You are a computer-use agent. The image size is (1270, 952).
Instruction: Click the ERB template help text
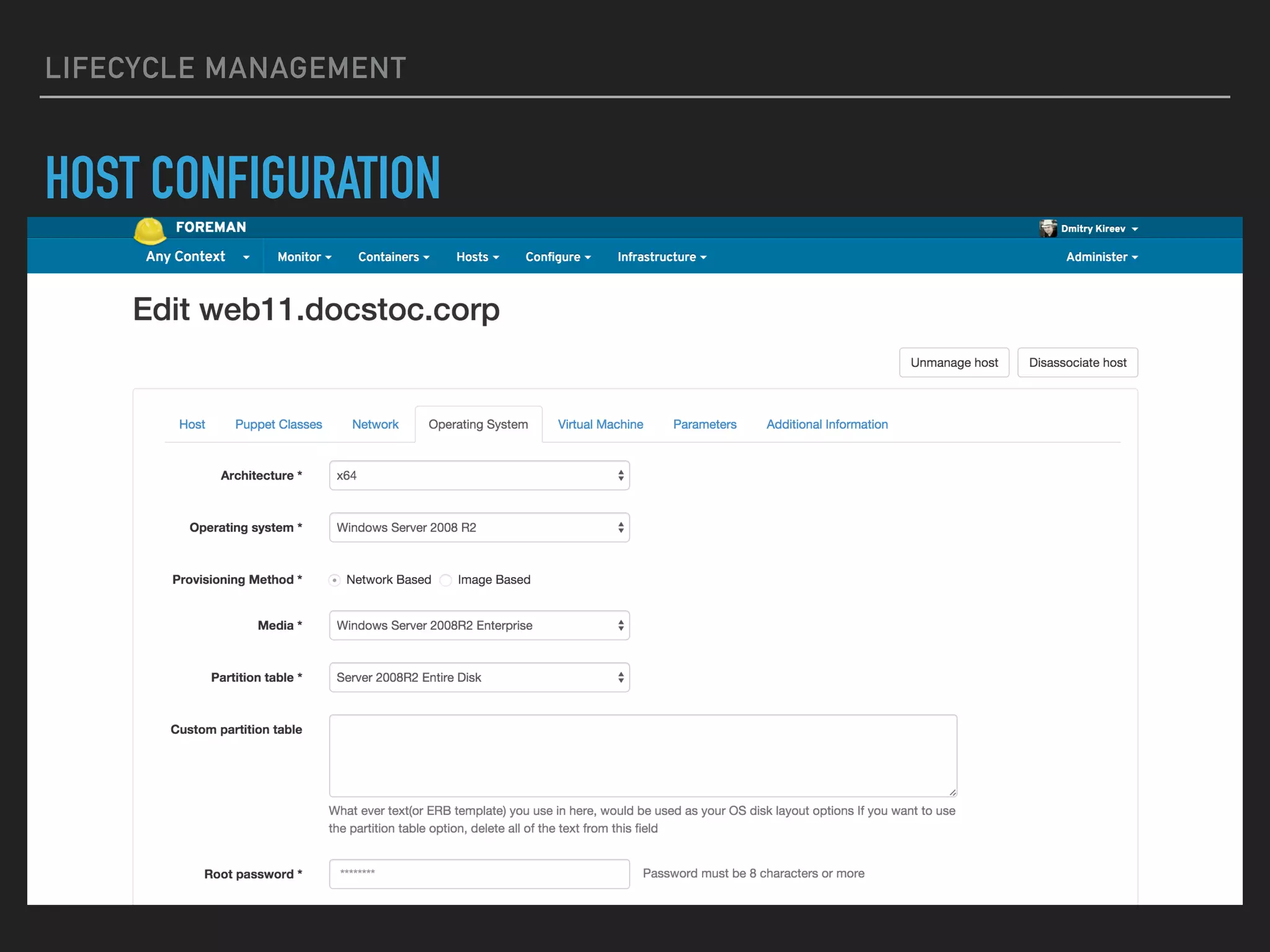[x=642, y=819]
